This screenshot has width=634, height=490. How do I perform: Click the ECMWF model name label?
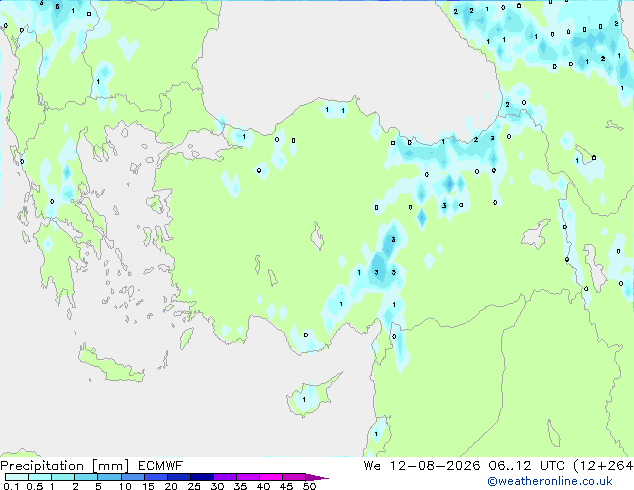point(161,466)
